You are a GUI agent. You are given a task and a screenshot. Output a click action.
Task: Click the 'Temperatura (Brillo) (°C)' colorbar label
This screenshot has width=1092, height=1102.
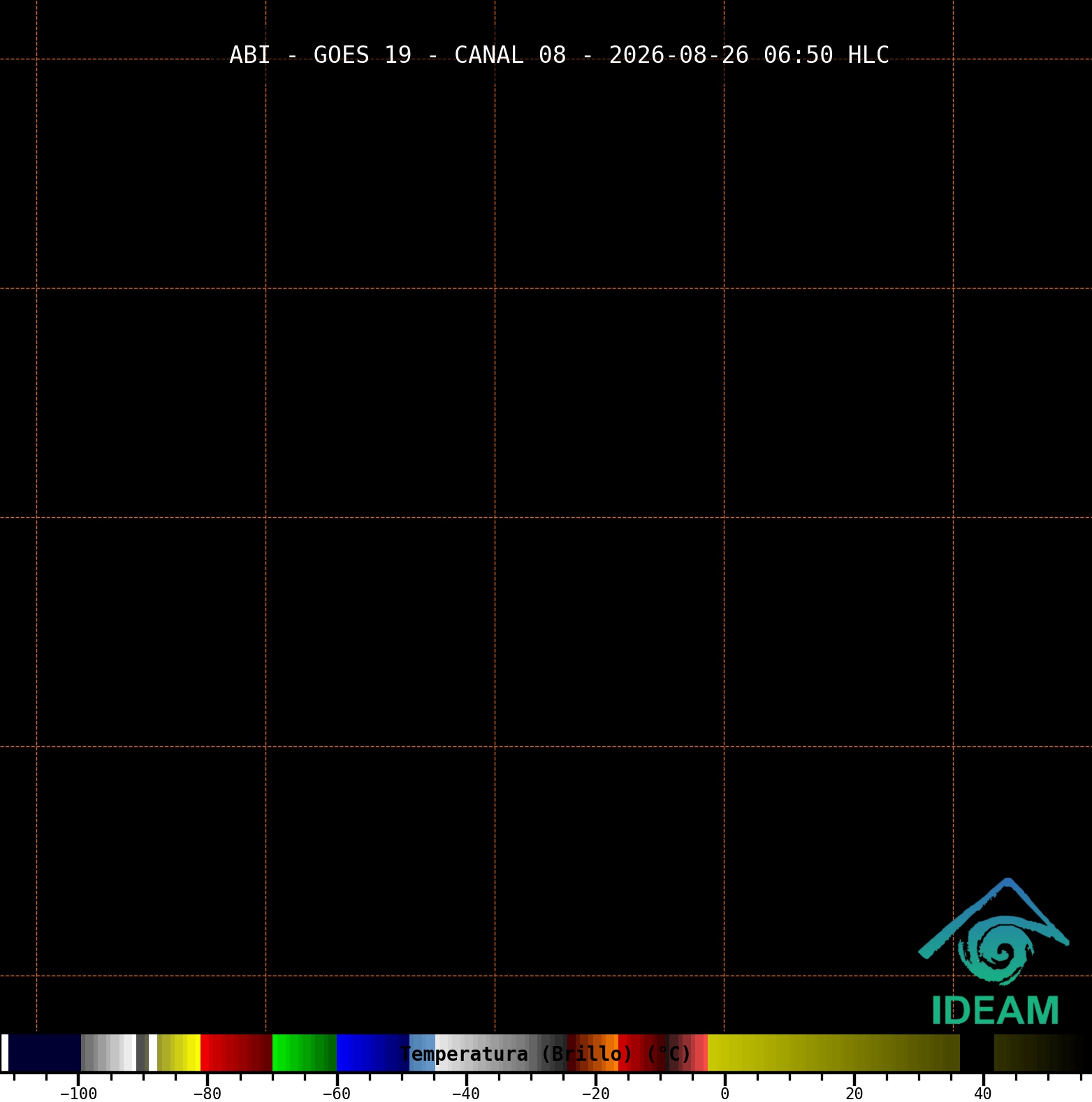coord(545,1054)
